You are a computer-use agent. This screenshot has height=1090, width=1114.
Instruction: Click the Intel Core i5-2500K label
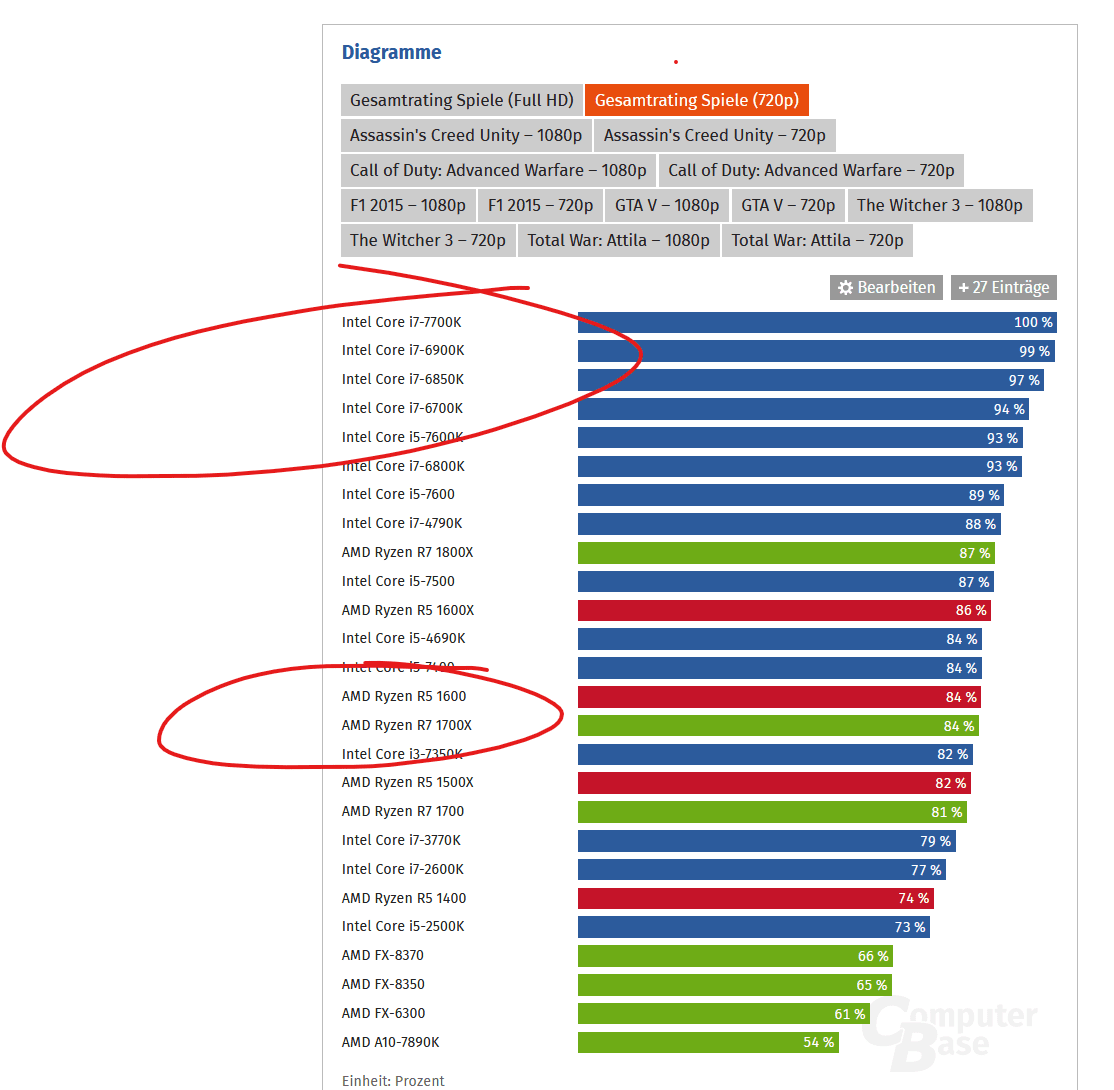(403, 927)
